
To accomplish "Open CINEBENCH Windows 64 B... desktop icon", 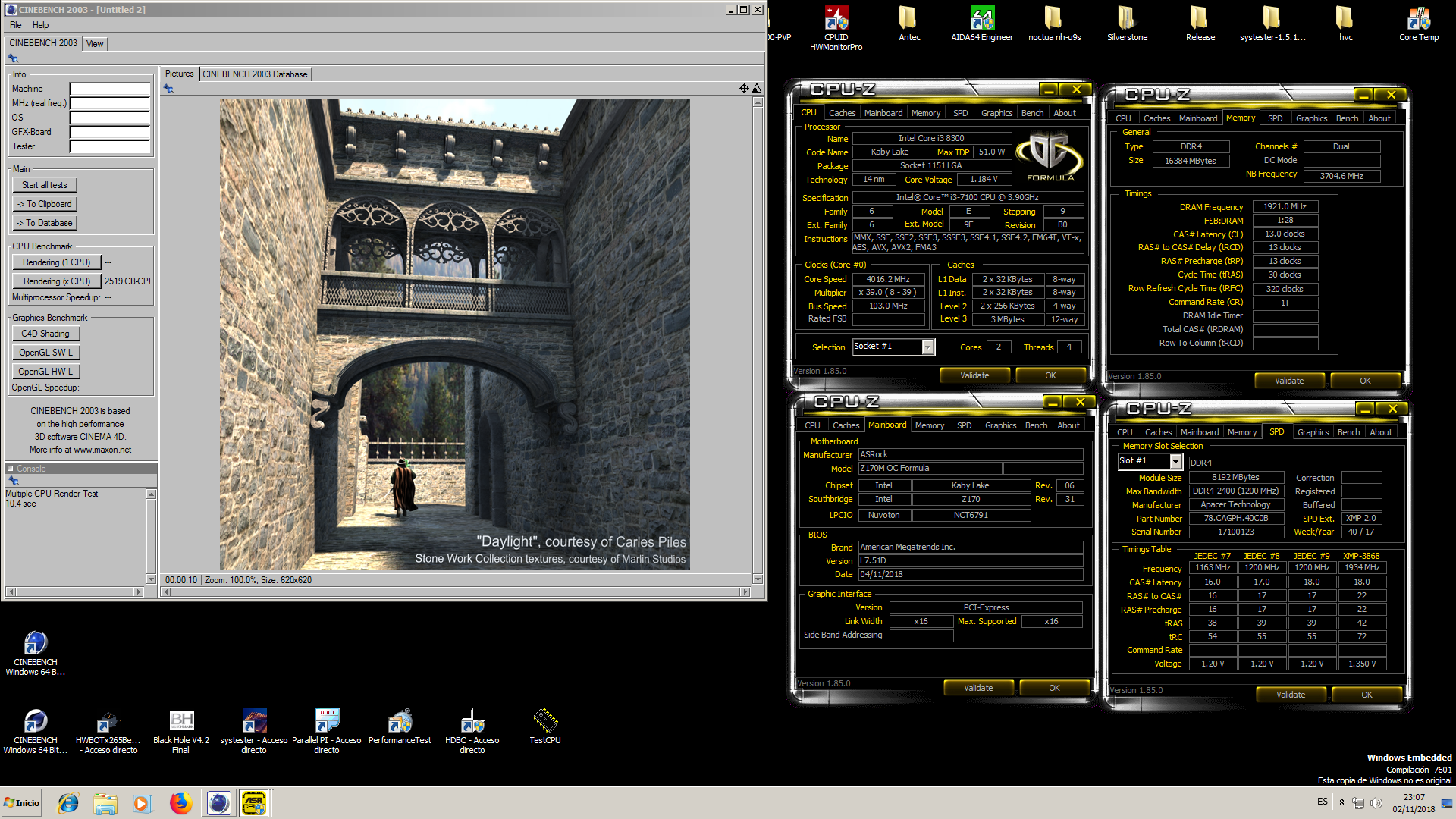I will pyautogui.click(x=35, y=653).
